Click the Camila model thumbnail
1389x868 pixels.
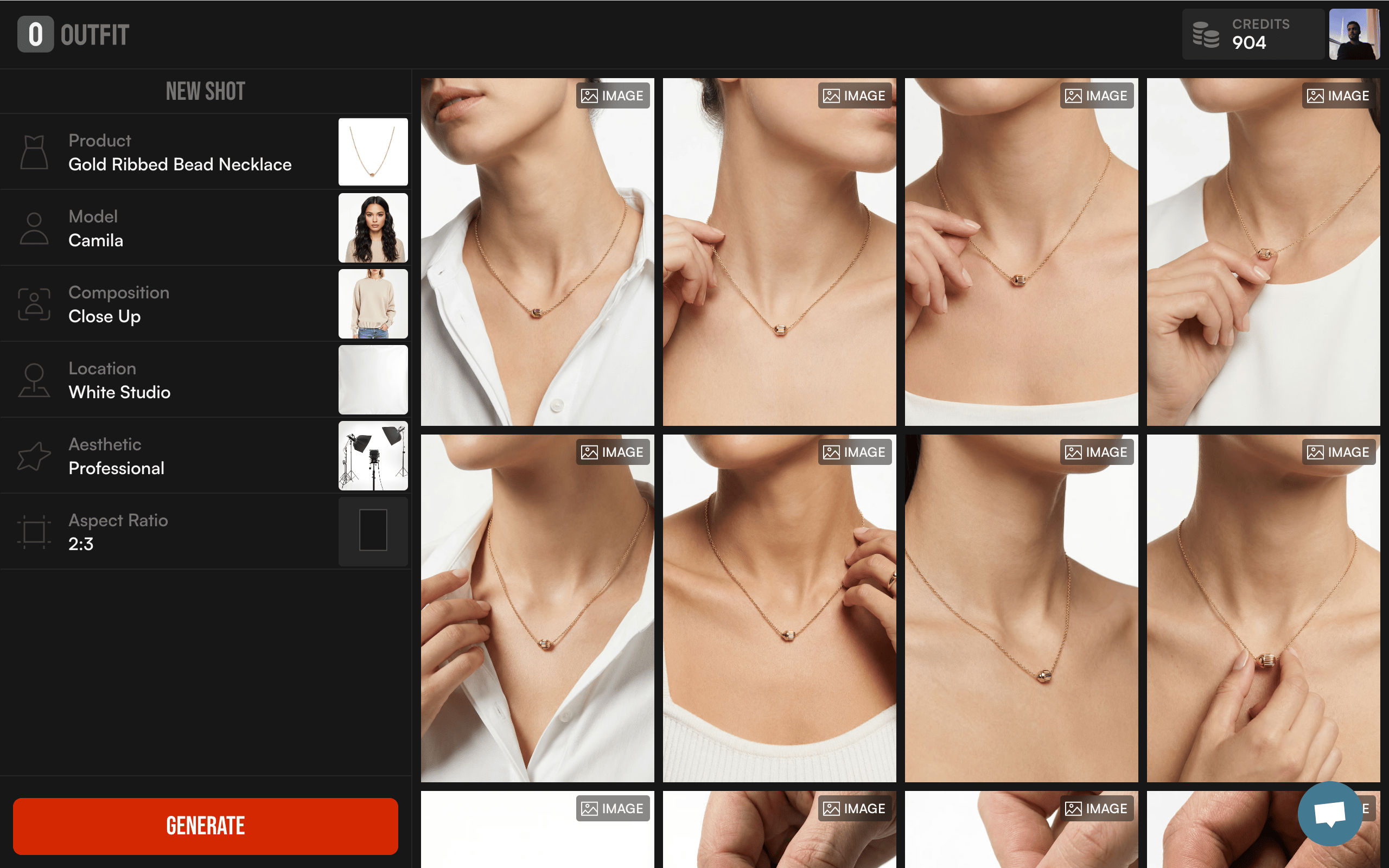(x=373, y=227)
